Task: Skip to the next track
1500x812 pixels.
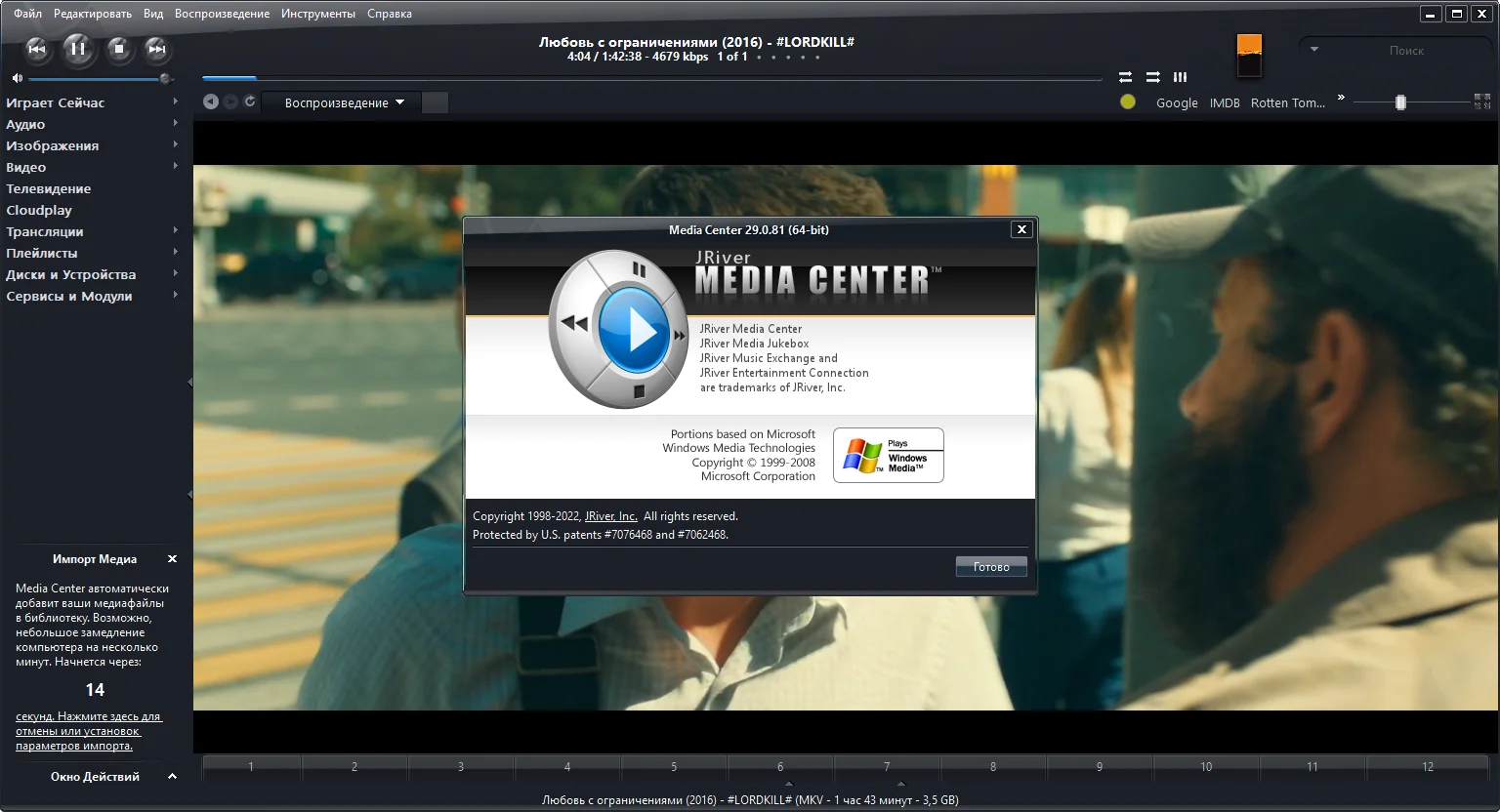Action: tap(156, 49)
